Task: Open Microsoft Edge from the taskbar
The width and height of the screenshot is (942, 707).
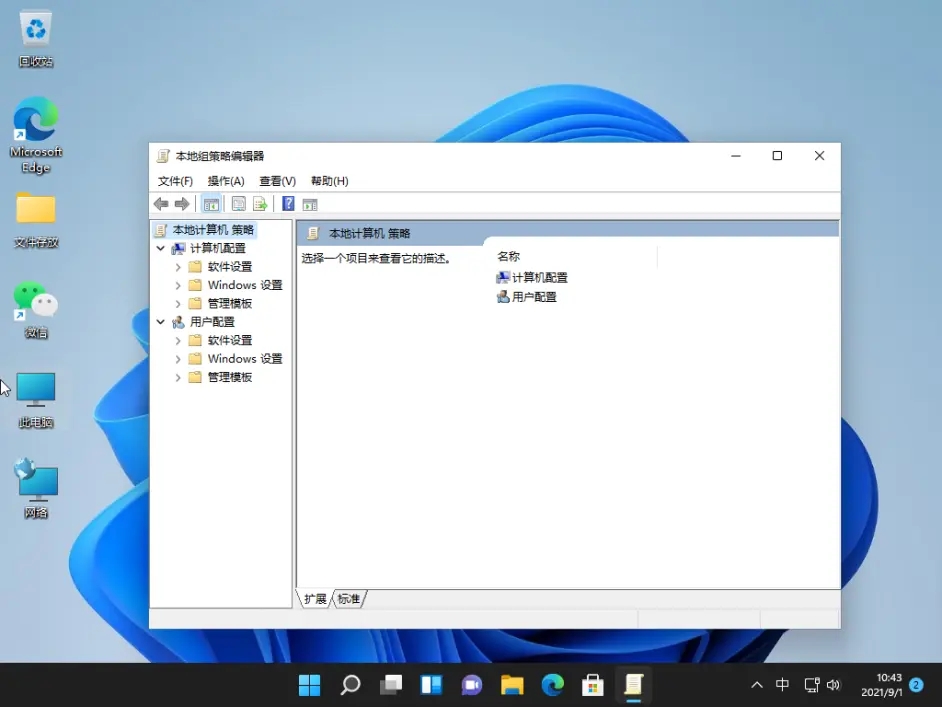Action: coord(552,685)
